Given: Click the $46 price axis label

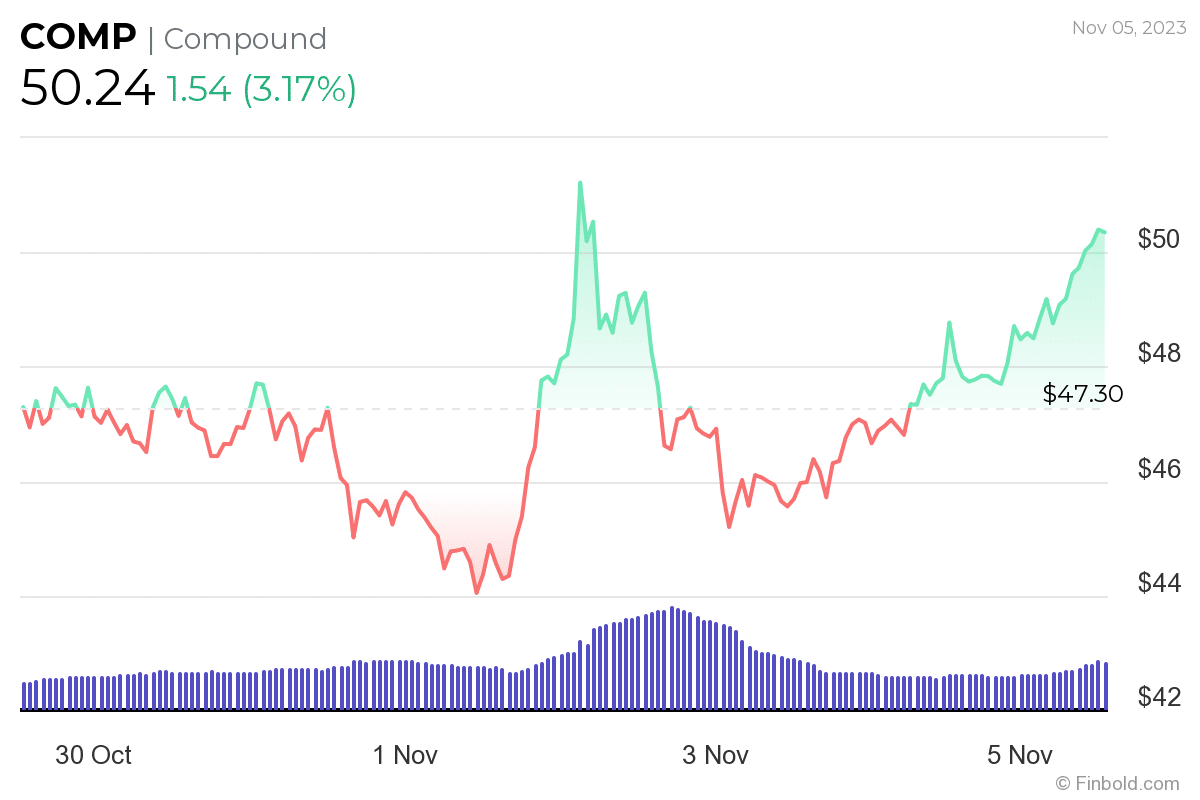Looking at the screenshot, I should pyautogui.click(x=1158, y=468).
